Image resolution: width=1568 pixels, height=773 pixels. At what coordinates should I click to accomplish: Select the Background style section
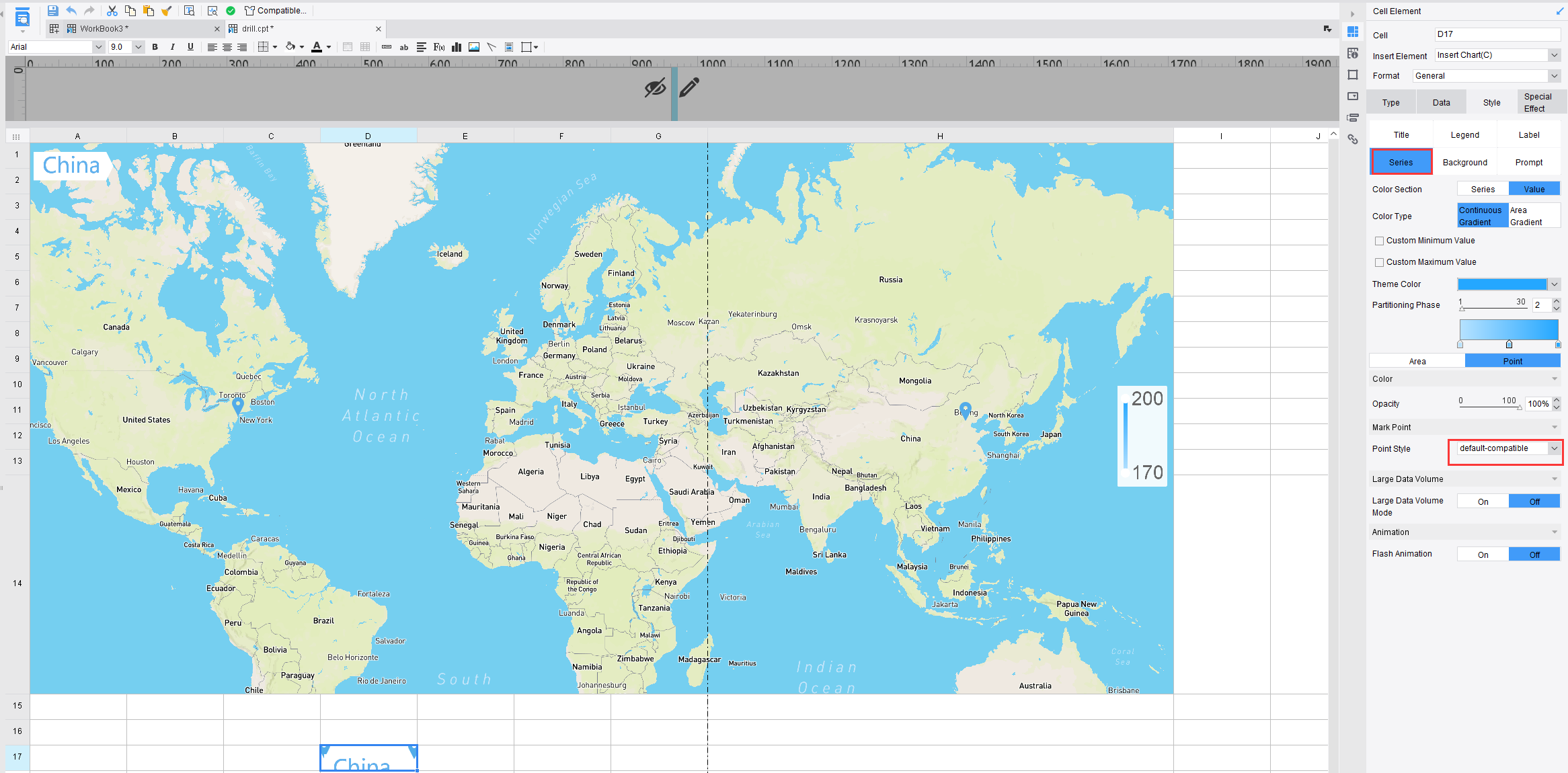[1464, 163]
